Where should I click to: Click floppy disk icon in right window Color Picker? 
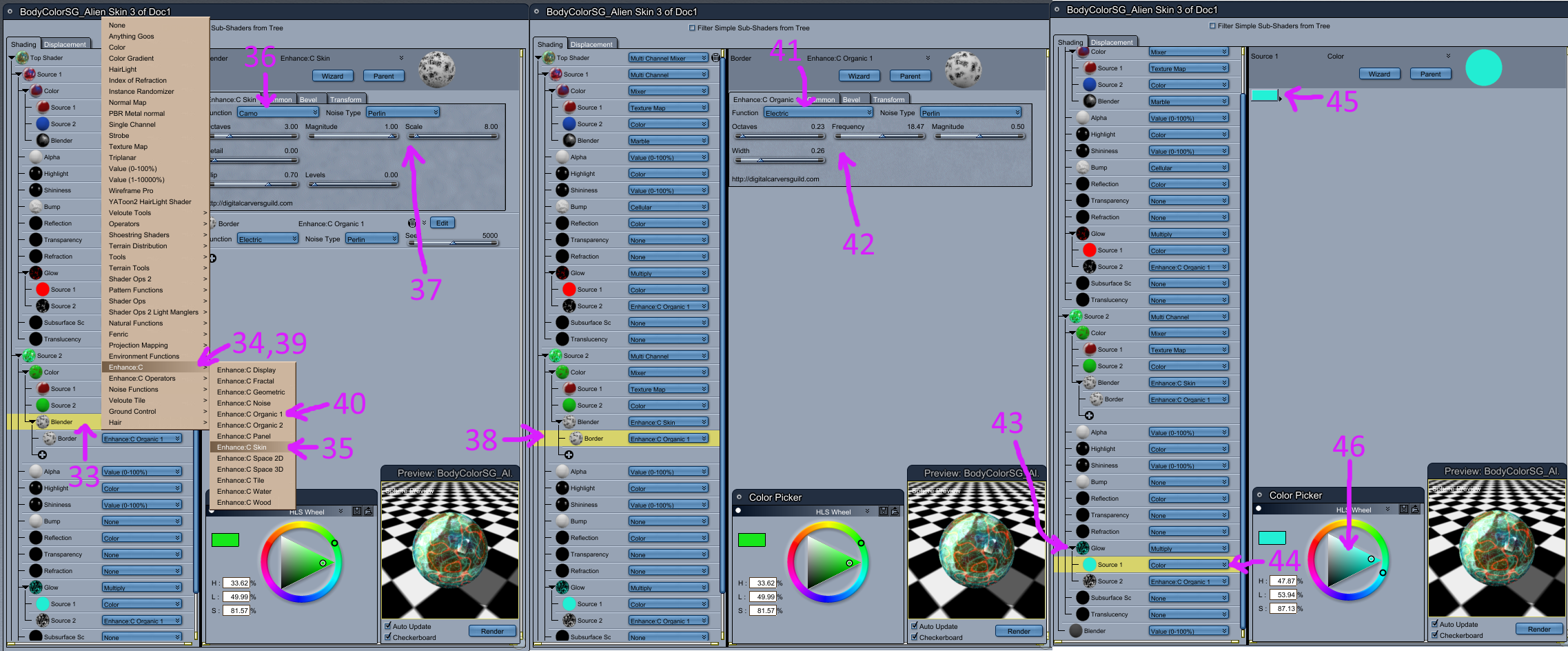1404,509
